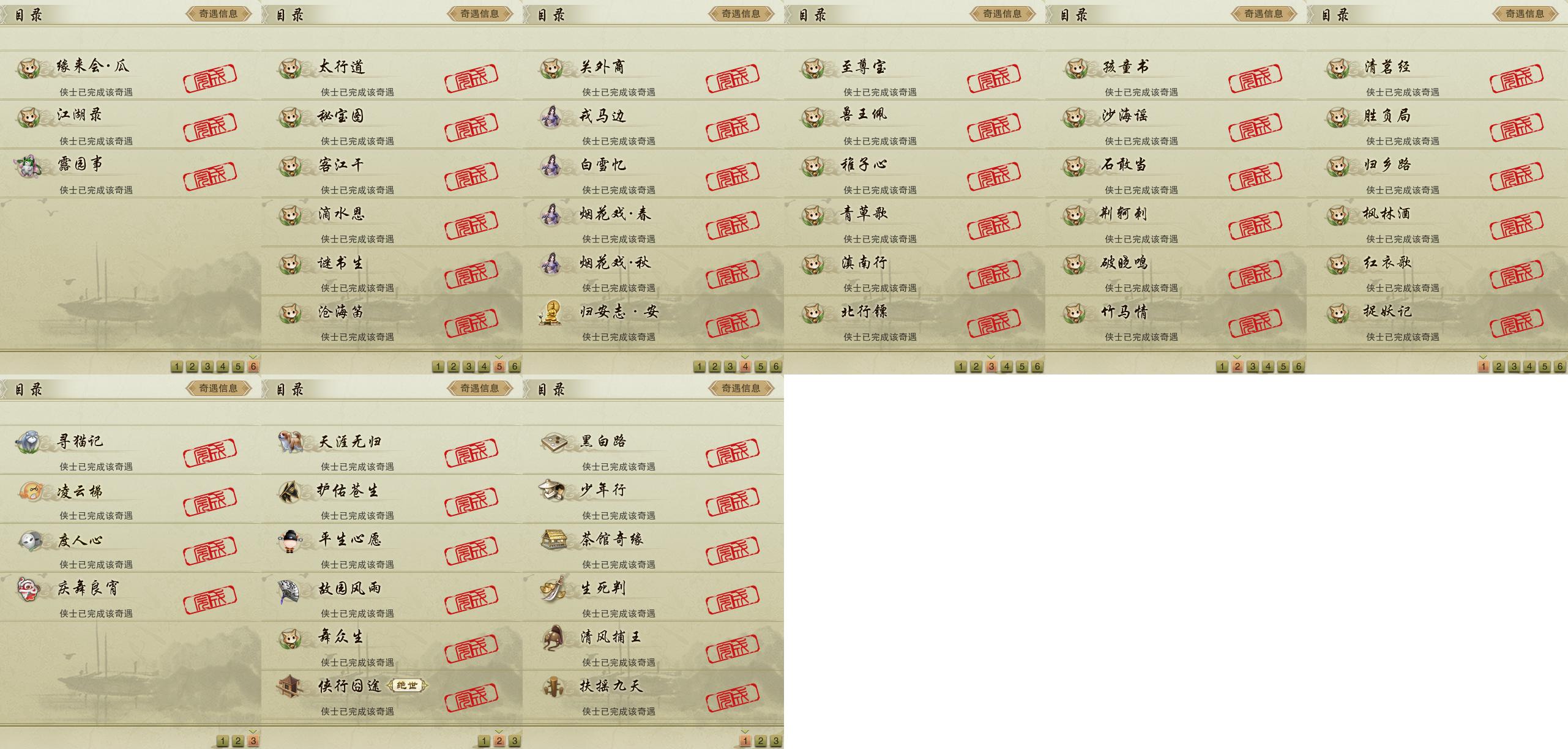Select the dog icon next to 天涯无归
Screen dimensions: 1568x749
(x=291, y=441)
